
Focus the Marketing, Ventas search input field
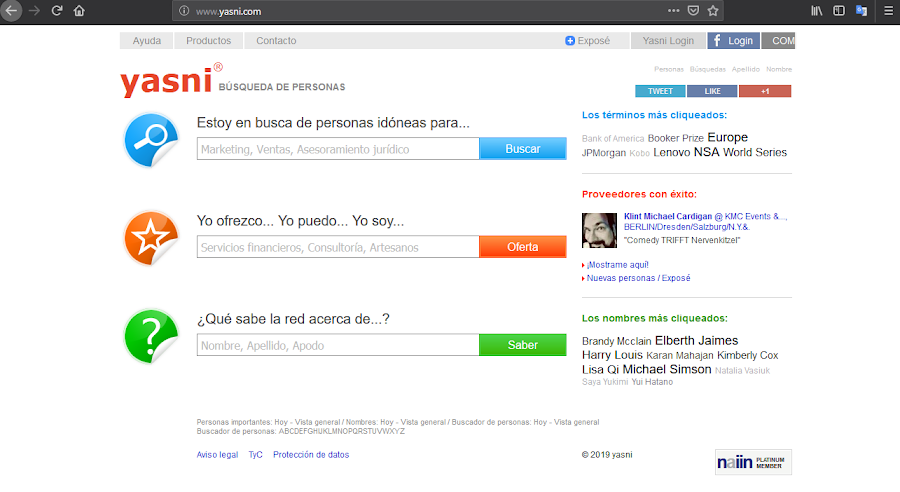tap(338, 149)
